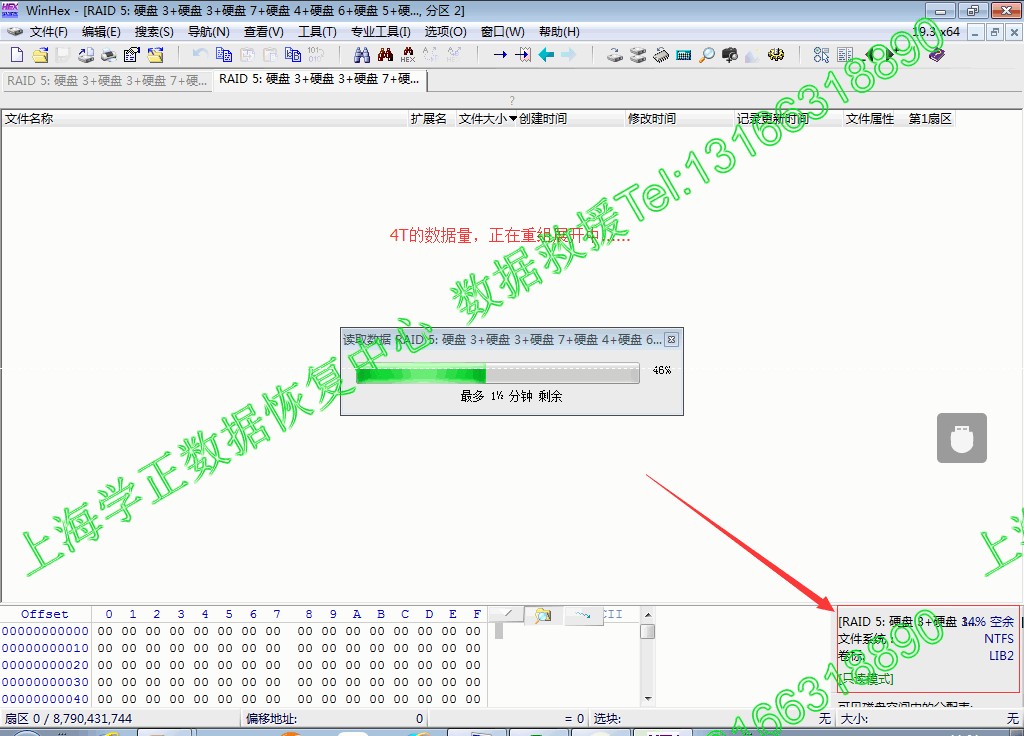This screenshot has width=1024, height=736.
Task: Click the hex pane scroll up arrow
Action: [x=648, y=615]
